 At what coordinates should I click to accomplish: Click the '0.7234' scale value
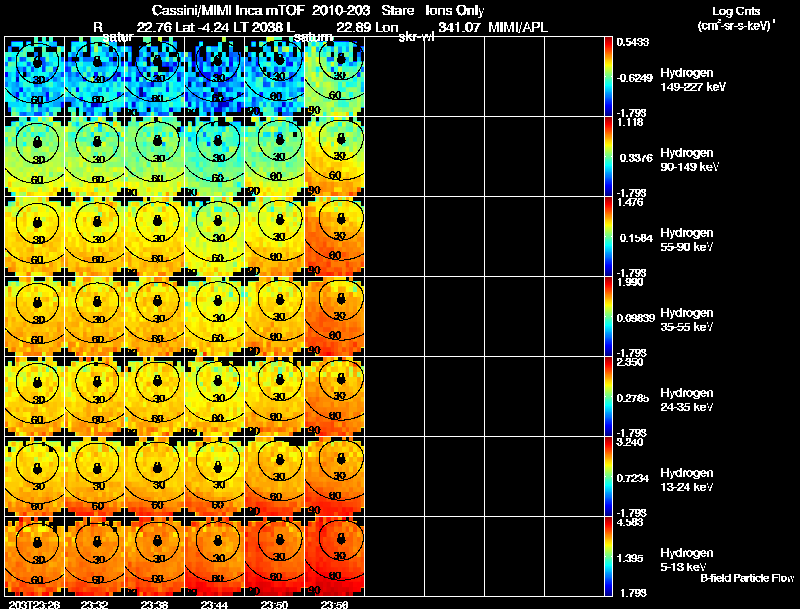tap(633, 478)
